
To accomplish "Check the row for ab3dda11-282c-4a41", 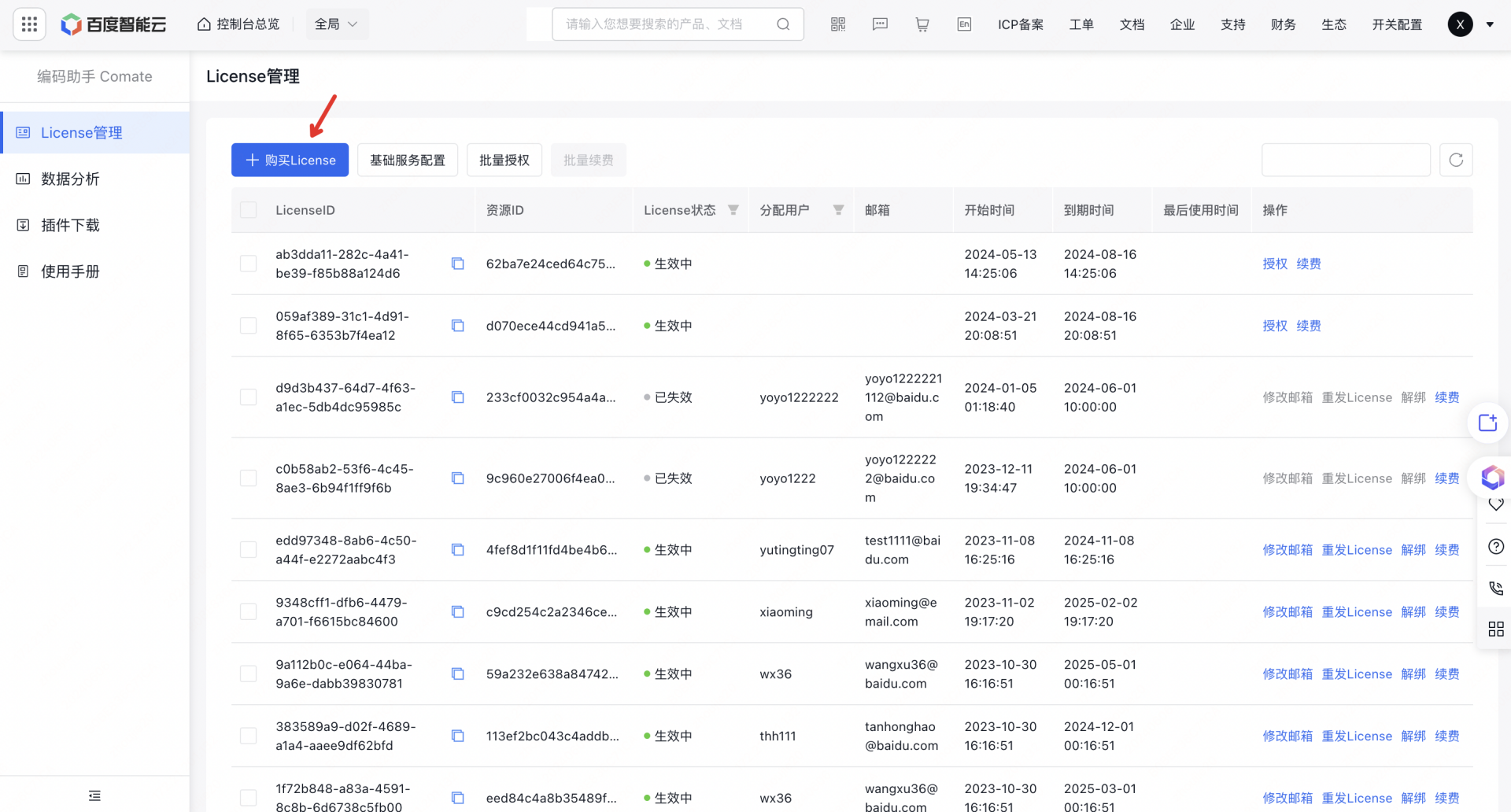I will (x=249, y=264).
